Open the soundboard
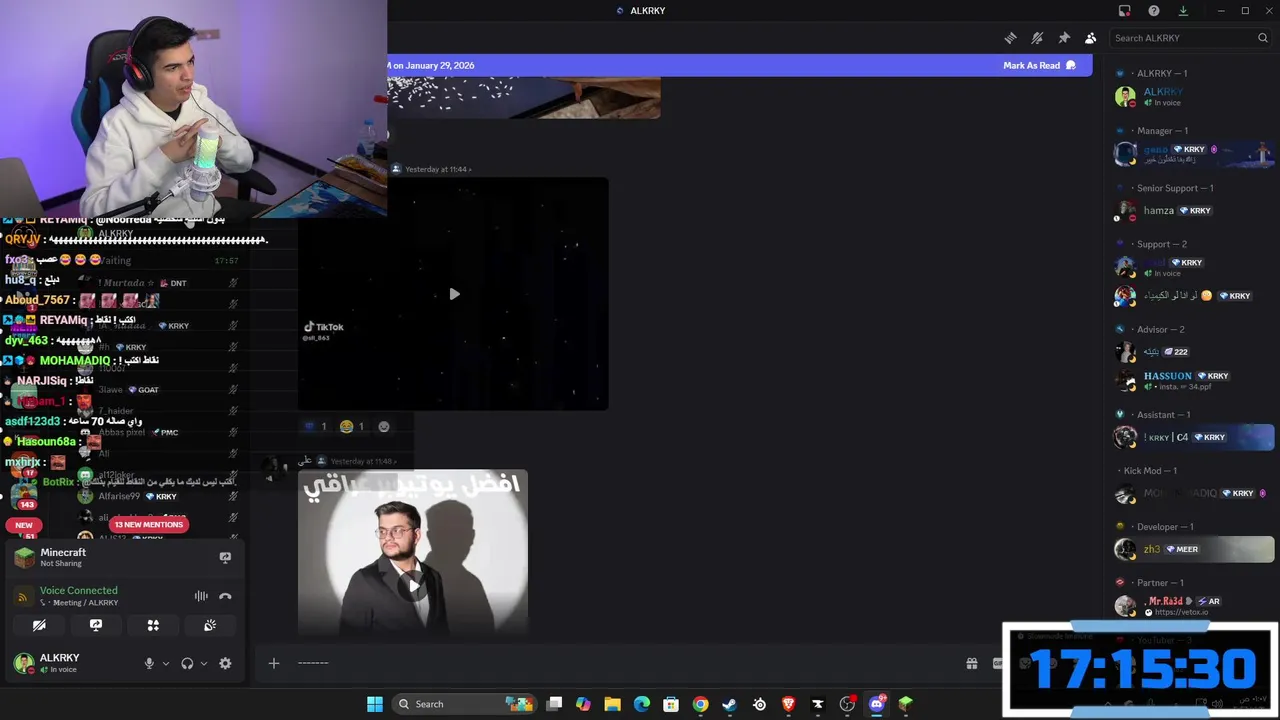This screenshot has height=720, width=1280. pyautogui.click(x=210, y=625)
